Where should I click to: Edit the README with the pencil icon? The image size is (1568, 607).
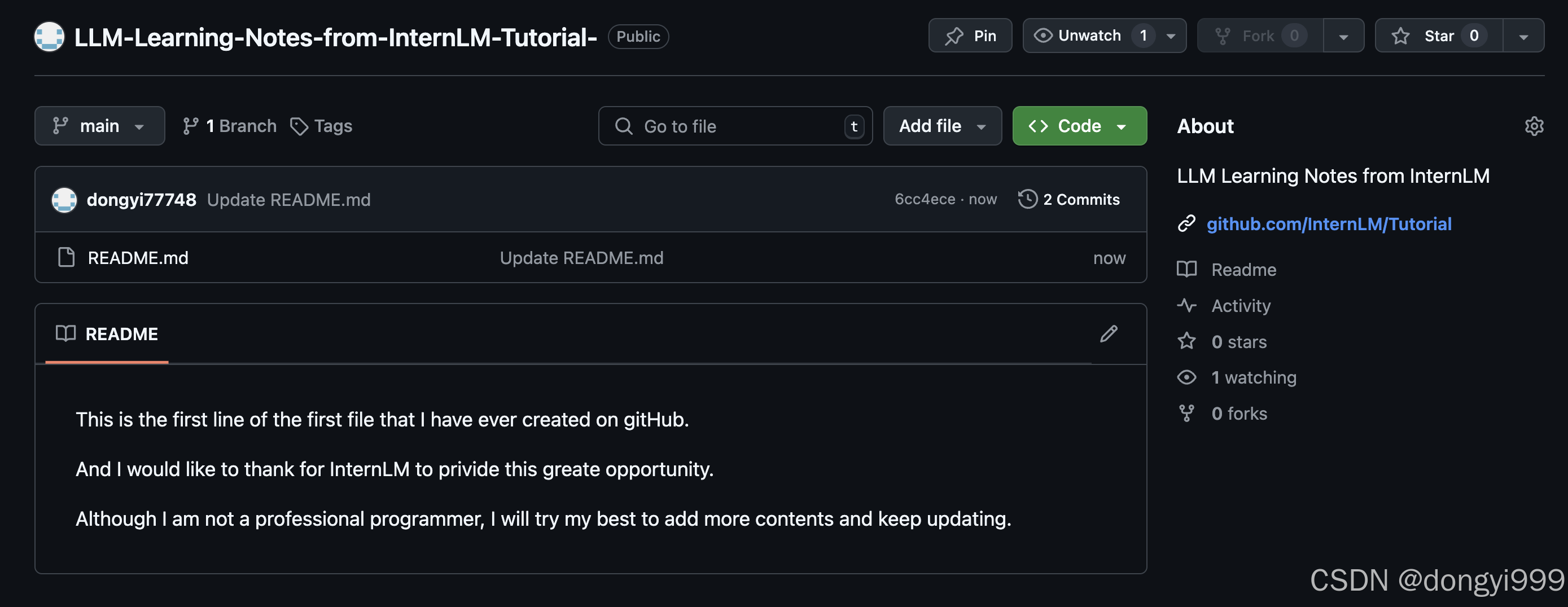click(1109, 333)
